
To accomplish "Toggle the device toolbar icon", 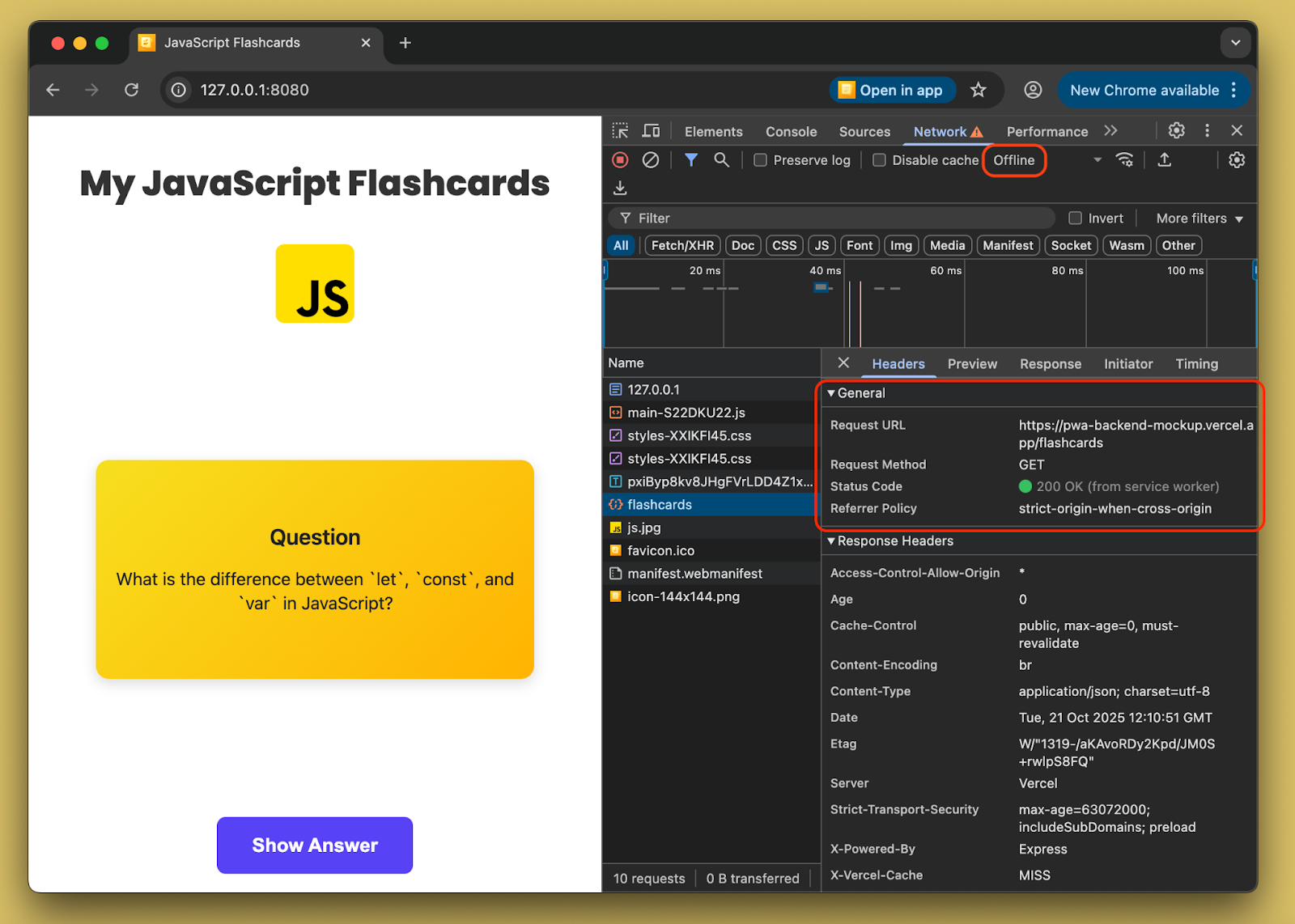I will tap(651, 131).
